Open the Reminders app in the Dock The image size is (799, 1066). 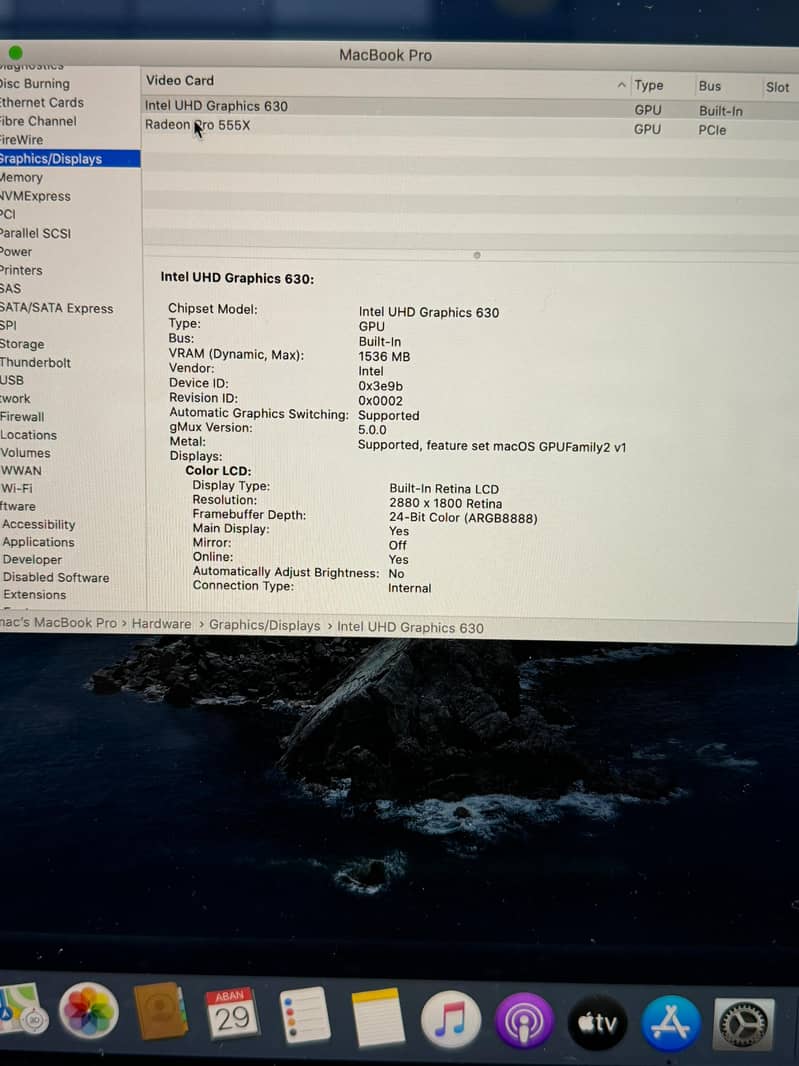[x=304, y=1015]
